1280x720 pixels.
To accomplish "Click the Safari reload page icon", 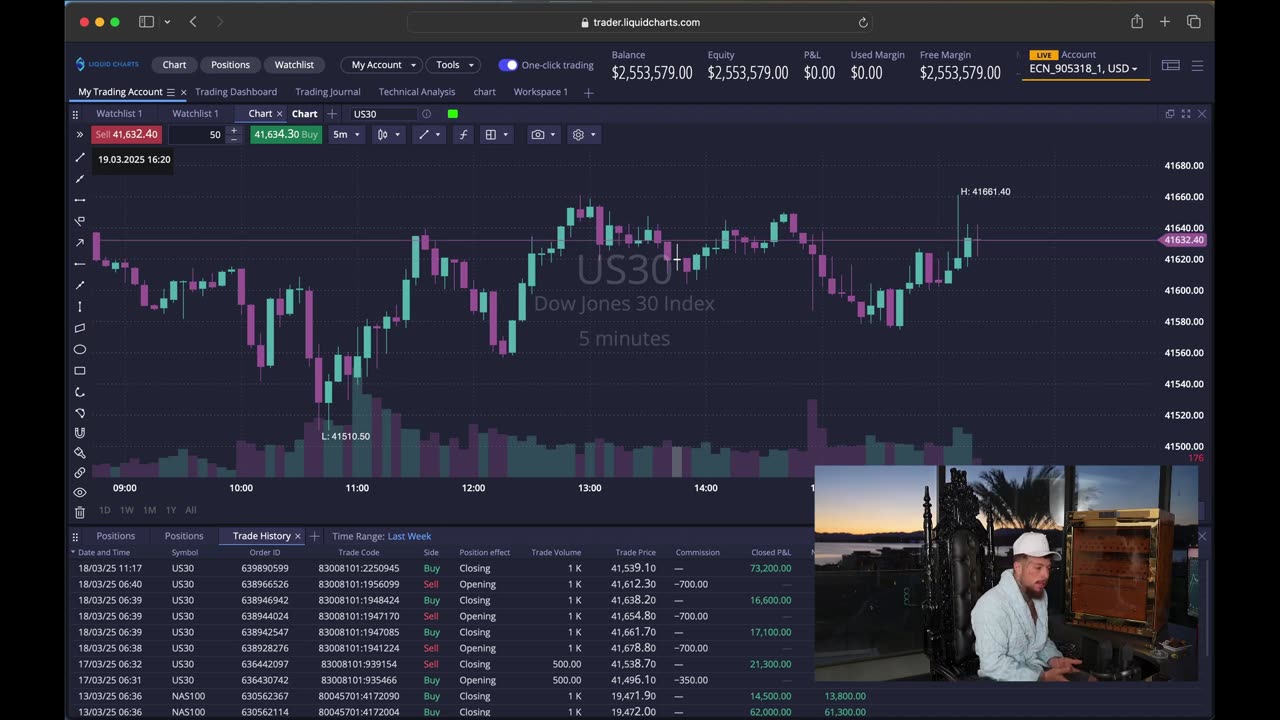I will click(863, 22).
